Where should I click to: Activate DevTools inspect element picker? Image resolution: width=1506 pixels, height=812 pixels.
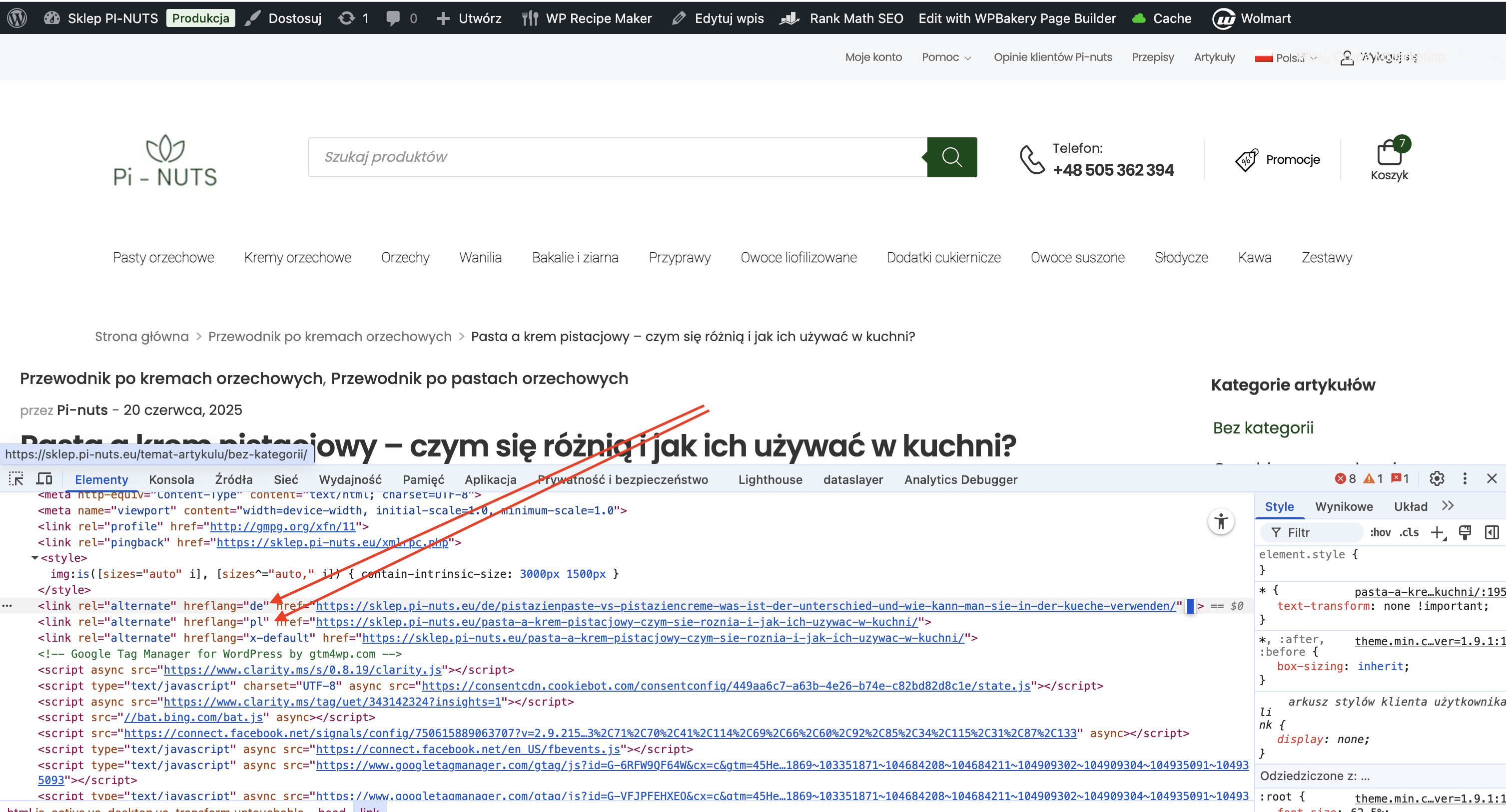coord(16,479)
